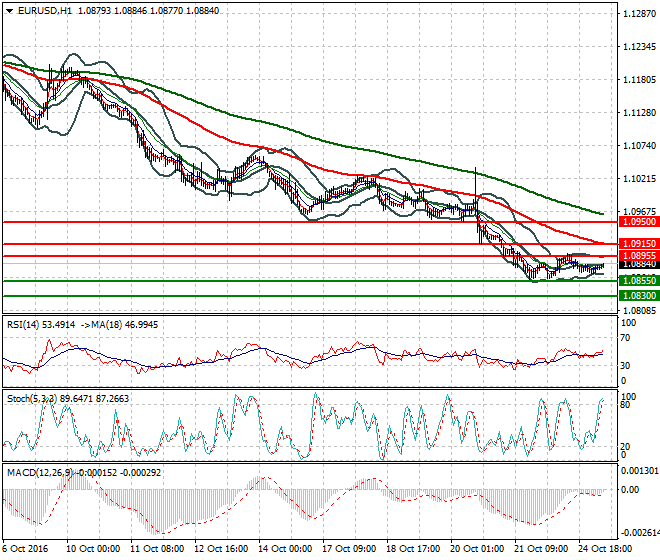This screenshot has width=660, height=560.
Task: Select the 1.08300 green support level tag
Action: [637, 297]
